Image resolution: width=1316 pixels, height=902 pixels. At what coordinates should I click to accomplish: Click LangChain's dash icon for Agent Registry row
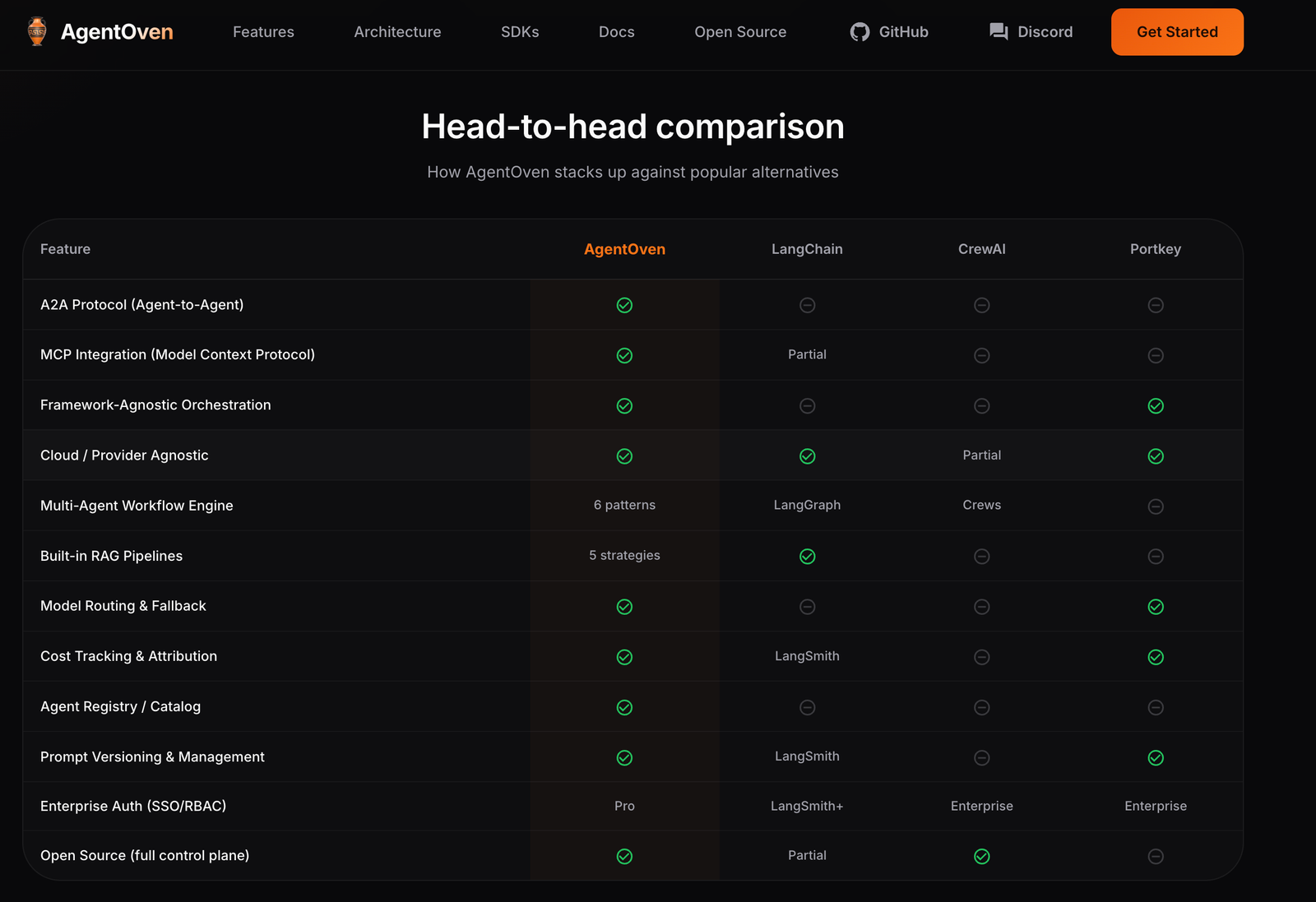tap(807, 708)
